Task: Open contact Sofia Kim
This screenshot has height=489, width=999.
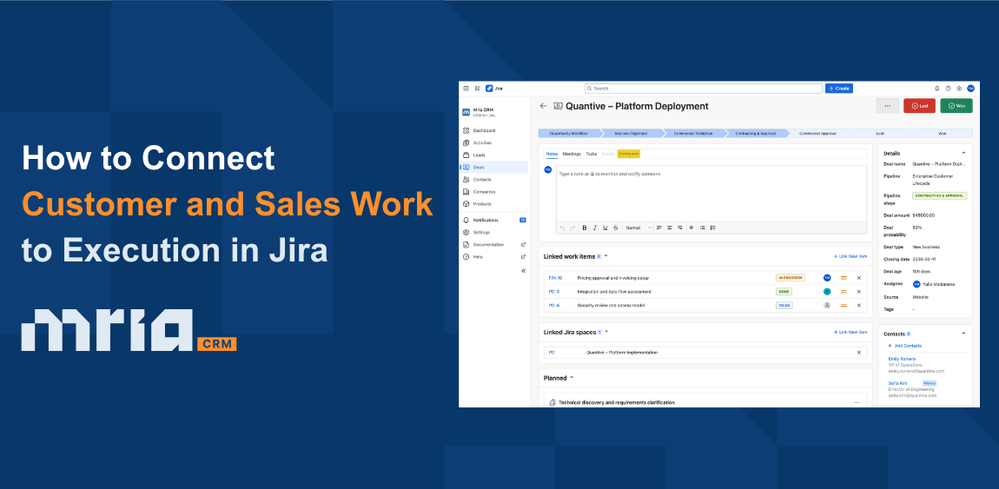Action: point(897,383)
